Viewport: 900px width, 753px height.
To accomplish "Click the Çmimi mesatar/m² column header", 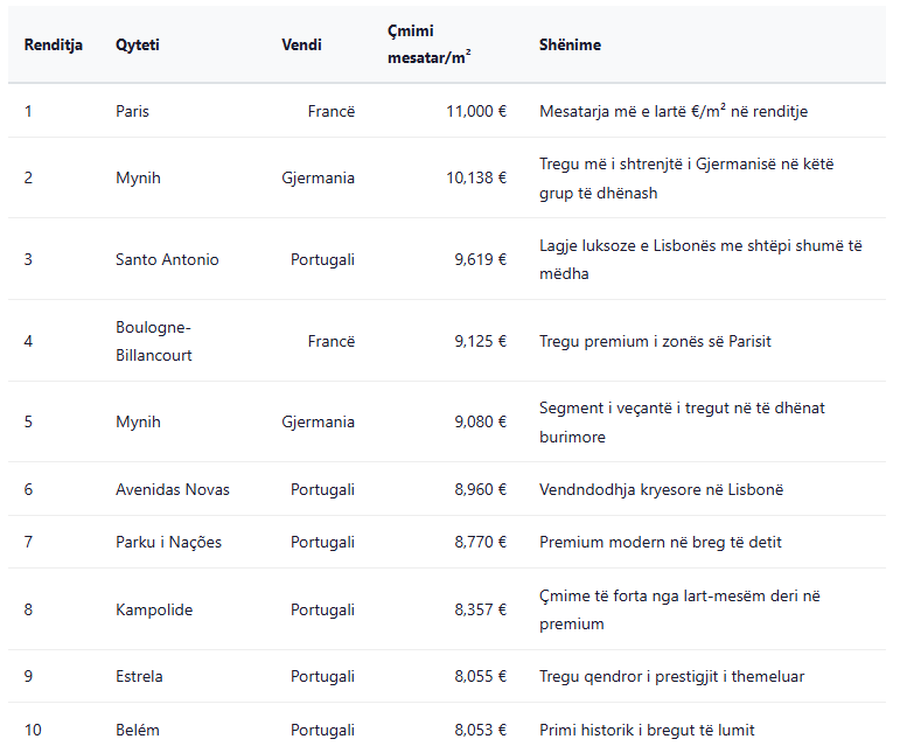I will [x=429, y=44].
